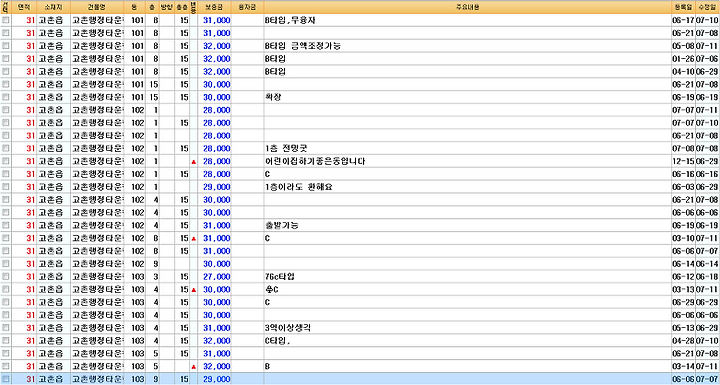Click the 28,000 deposit in the 12-15 row
Viewport: 720px width, 385px height.
coord(217,162)
